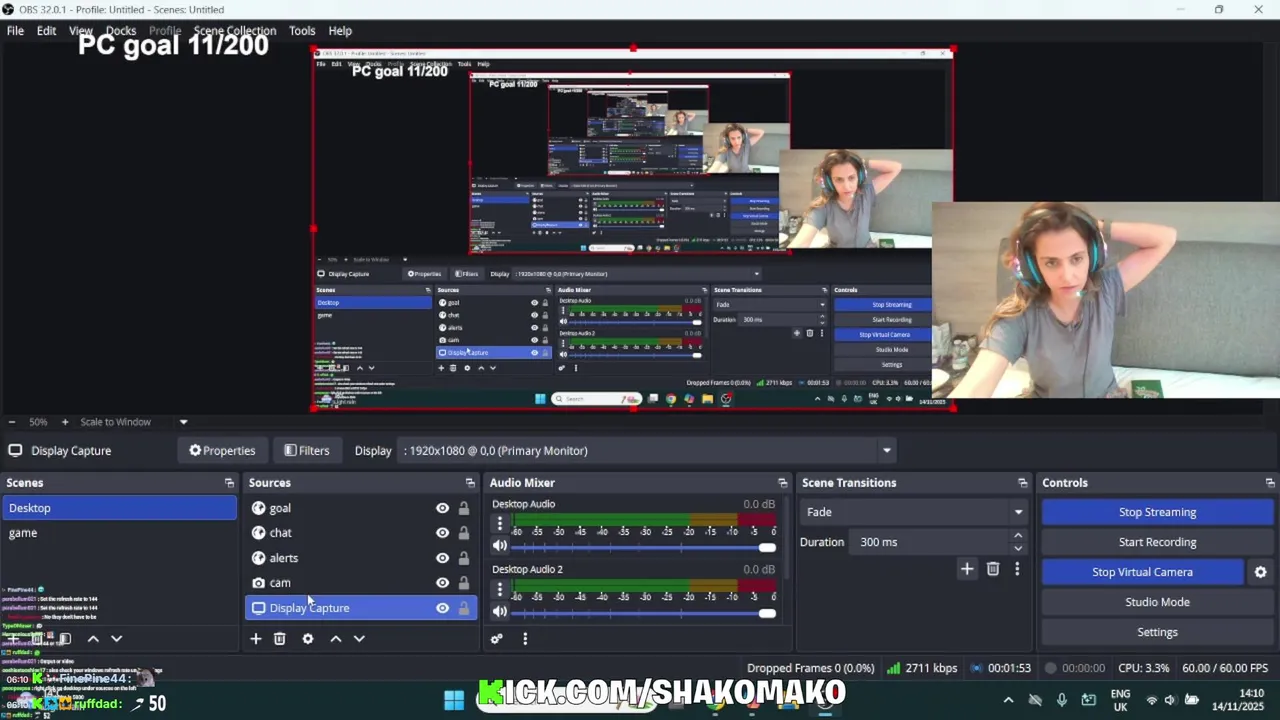Hide the Display Capture source
Image resolution: width=1280 pixels, height=720 pixels.
[x=442, y=608]
